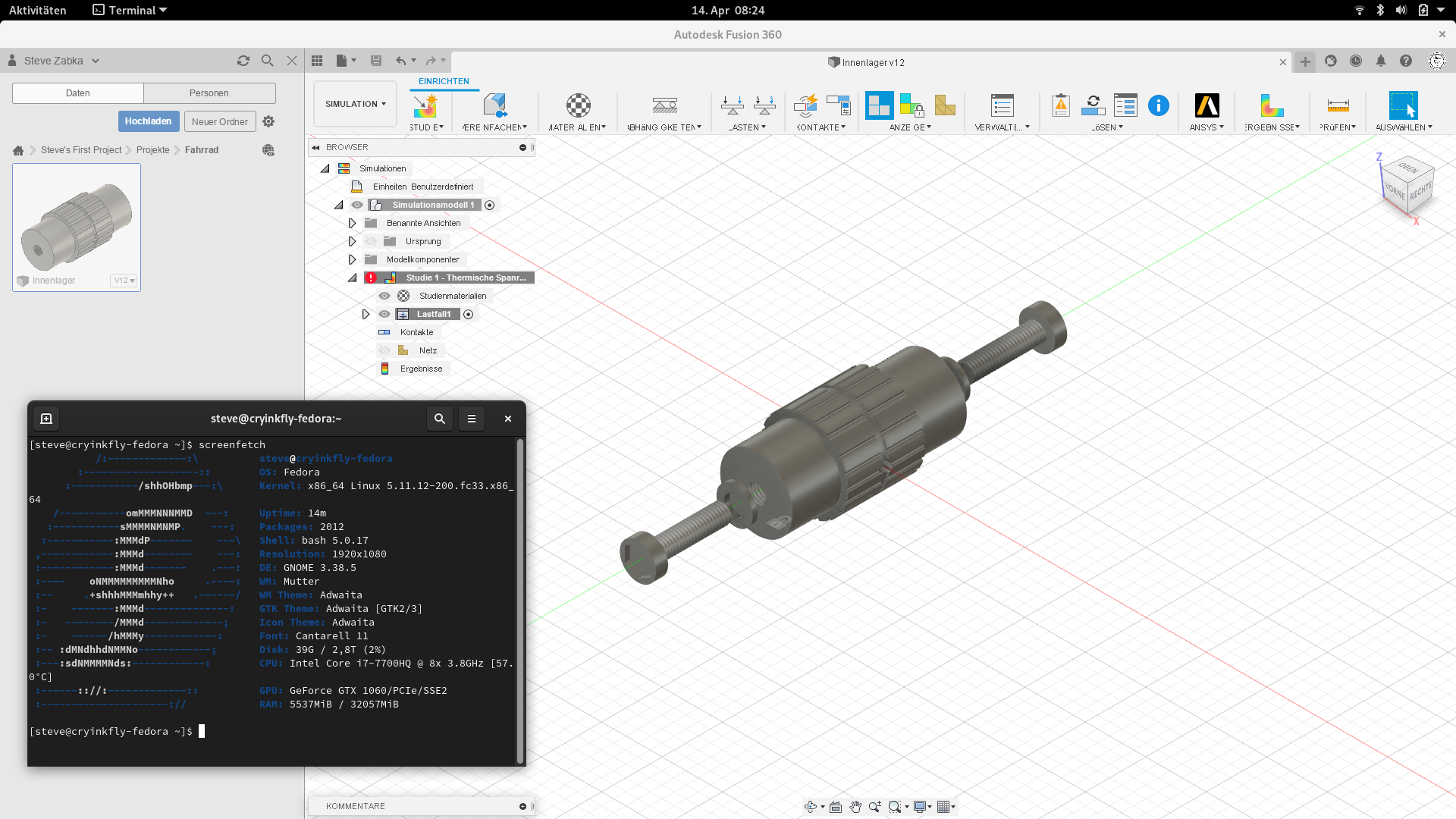Select the Abhängigkeiten constraints icon
1456x819 pixels.
click(x=664, y=106)
